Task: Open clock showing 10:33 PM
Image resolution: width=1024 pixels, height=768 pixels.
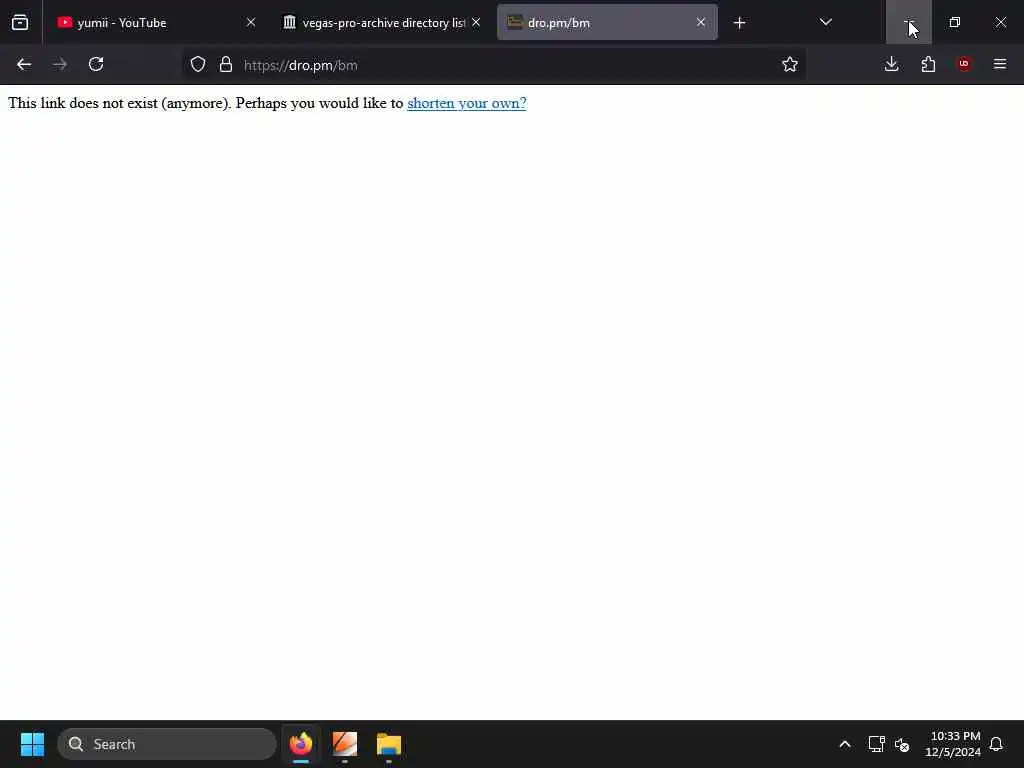Action: pos(953,744)
